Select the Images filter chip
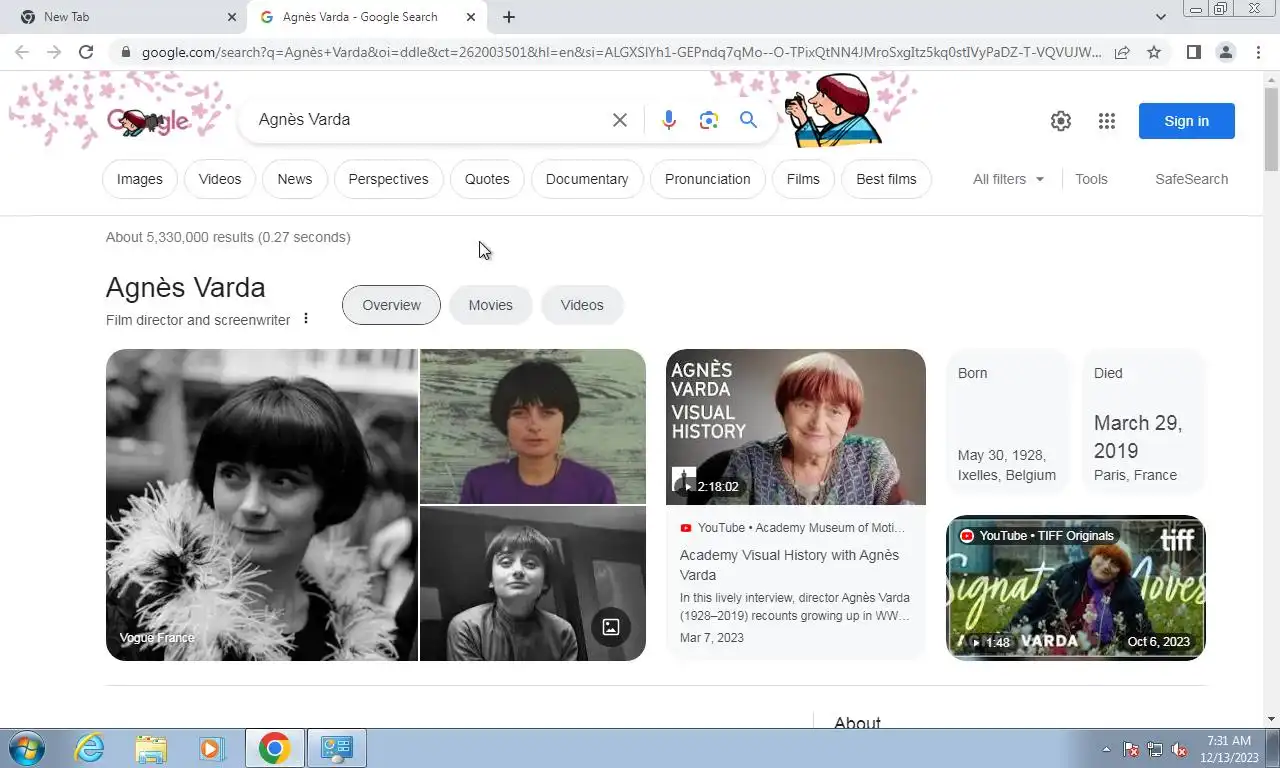Screen dimensions: 1280x768 click(x=140, y=179)
